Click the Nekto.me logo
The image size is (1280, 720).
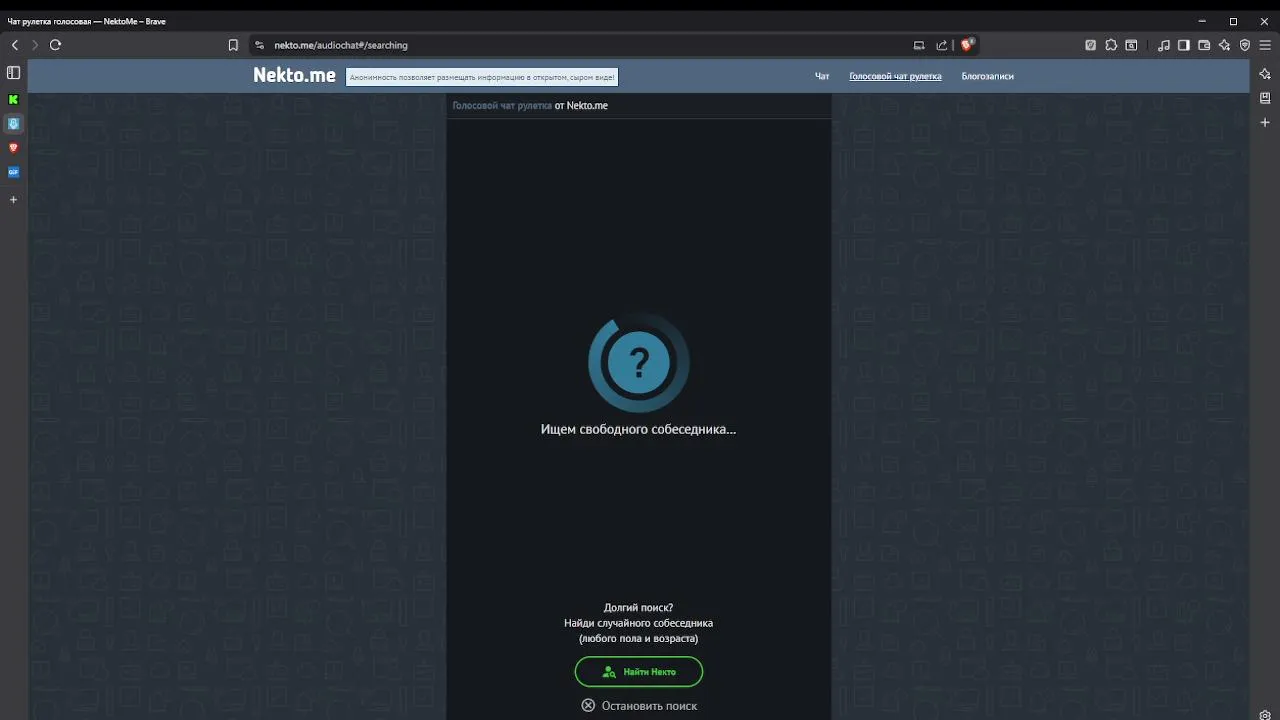click(x=294, y=75)
